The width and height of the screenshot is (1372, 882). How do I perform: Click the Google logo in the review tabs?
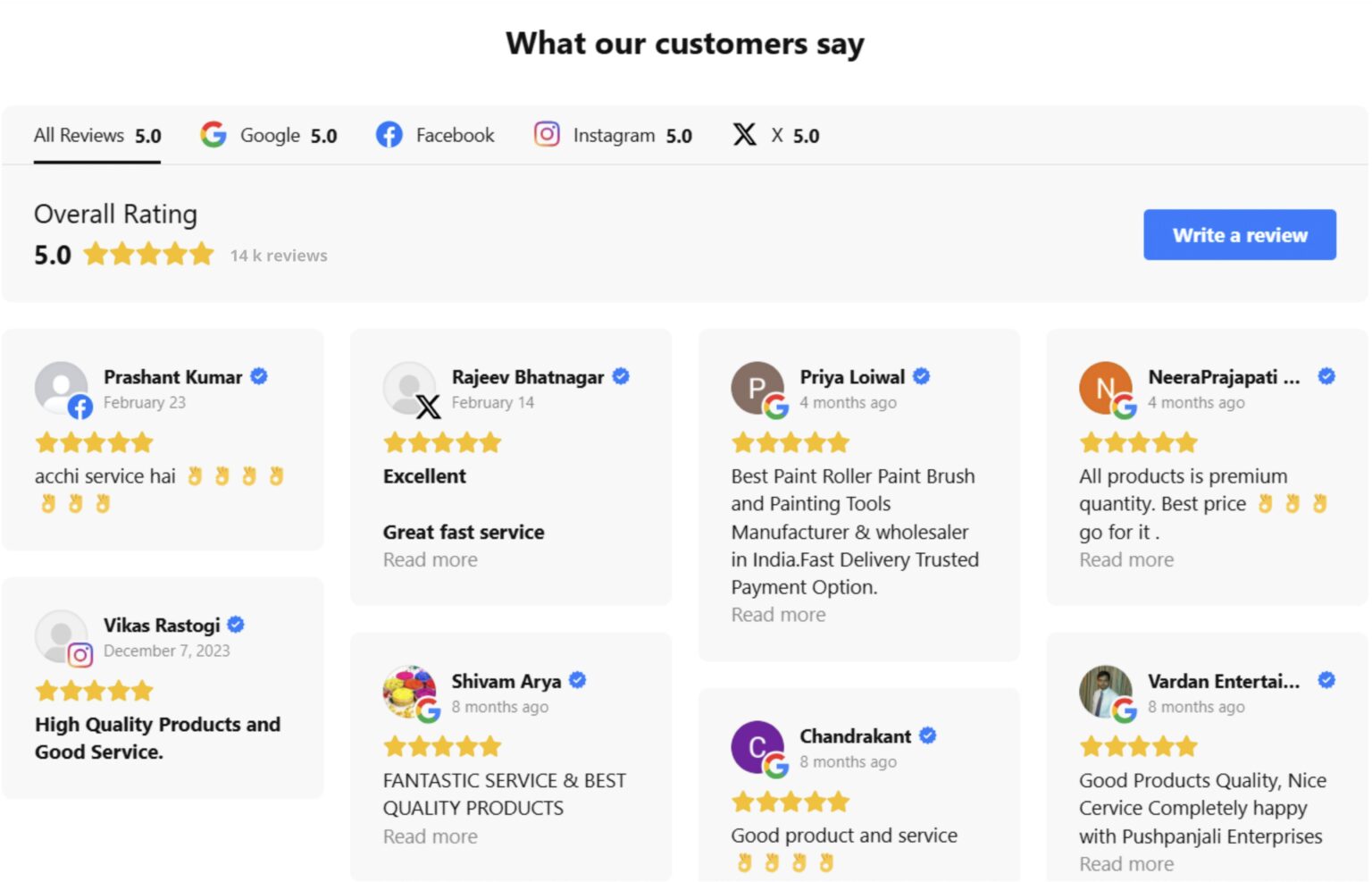(213, 135)
